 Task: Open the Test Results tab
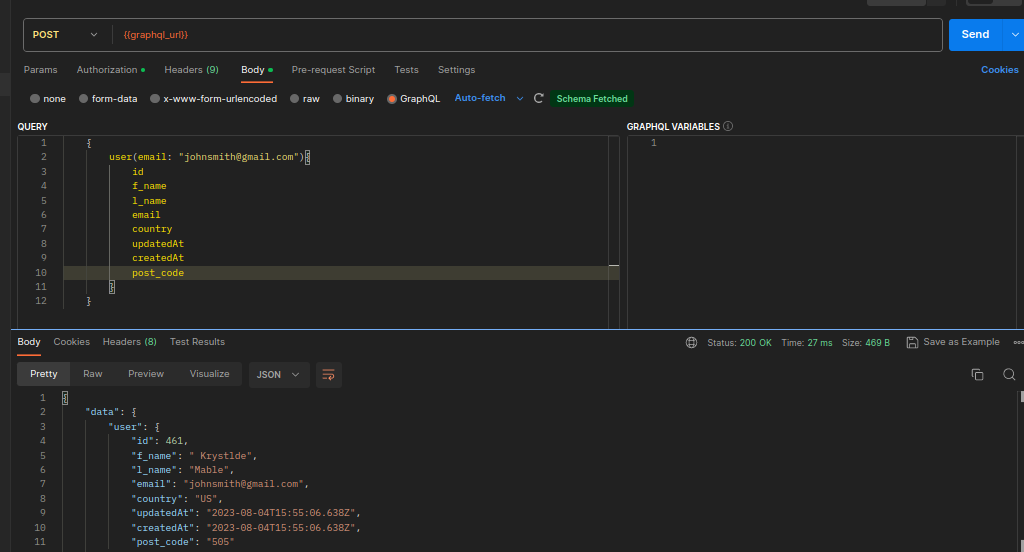point(197,342)
